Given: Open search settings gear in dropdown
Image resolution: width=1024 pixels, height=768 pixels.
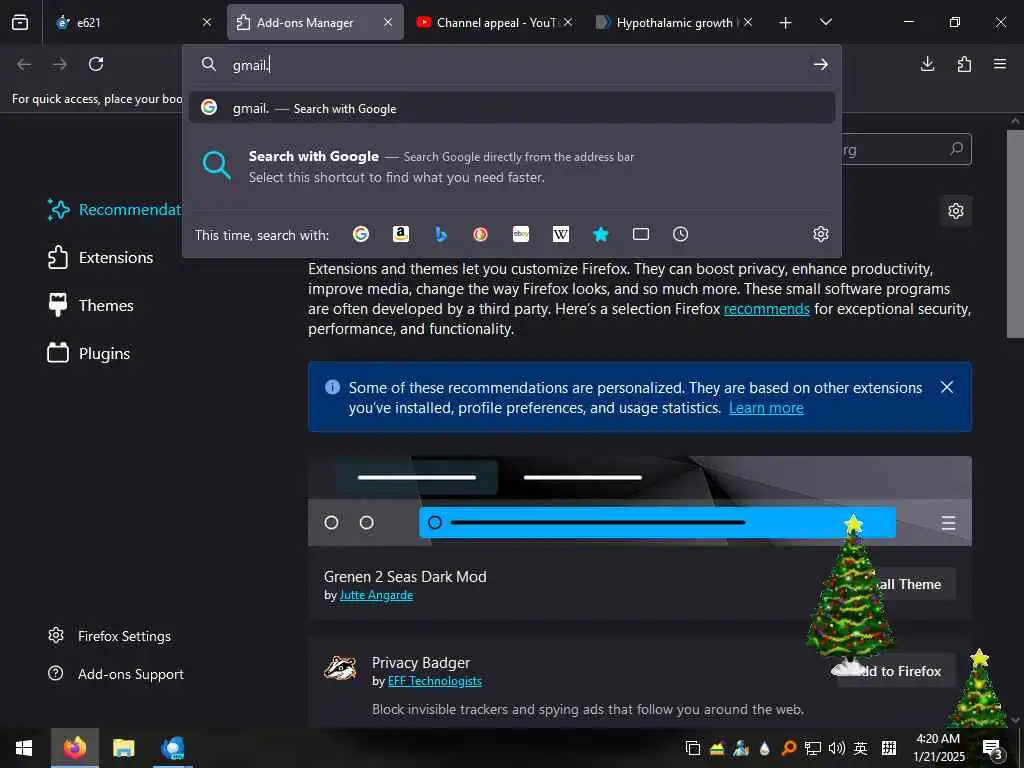Looking at the screenshot, I should coord(821,234).
